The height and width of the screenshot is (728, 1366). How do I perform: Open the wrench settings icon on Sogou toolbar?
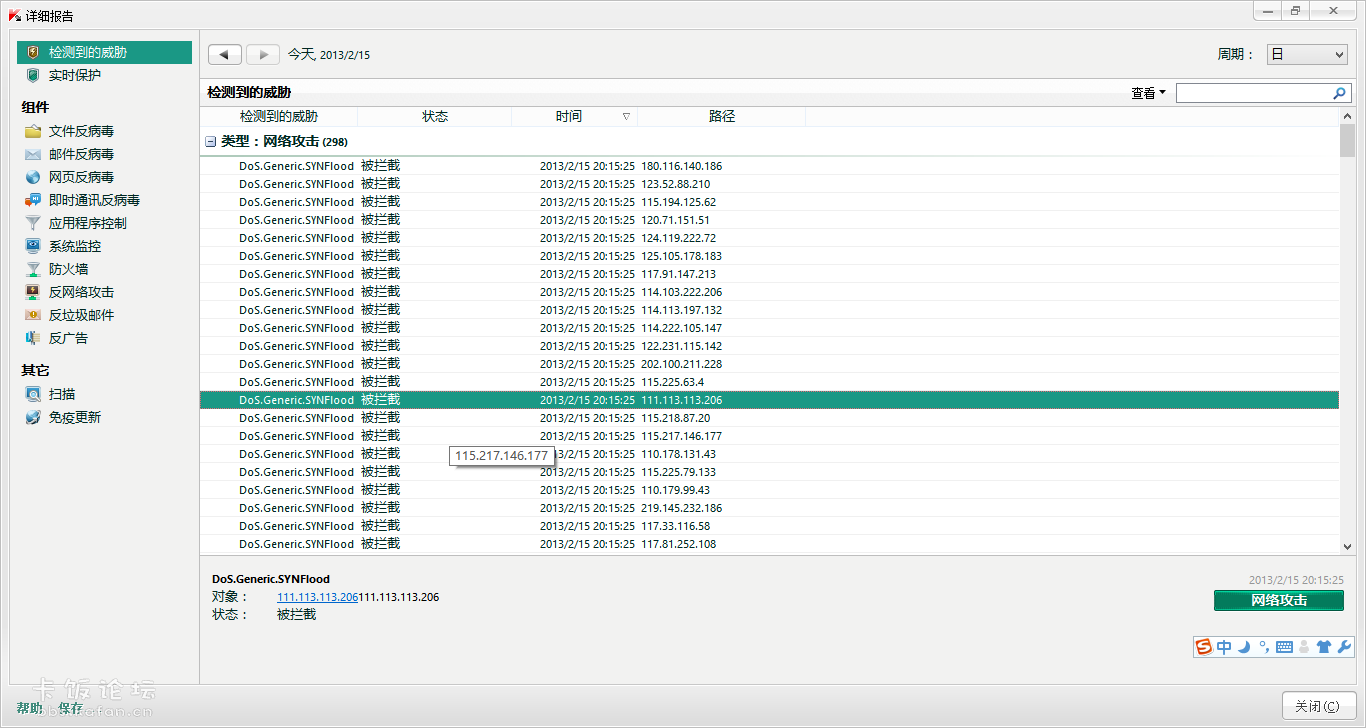tap(1344, 647)
